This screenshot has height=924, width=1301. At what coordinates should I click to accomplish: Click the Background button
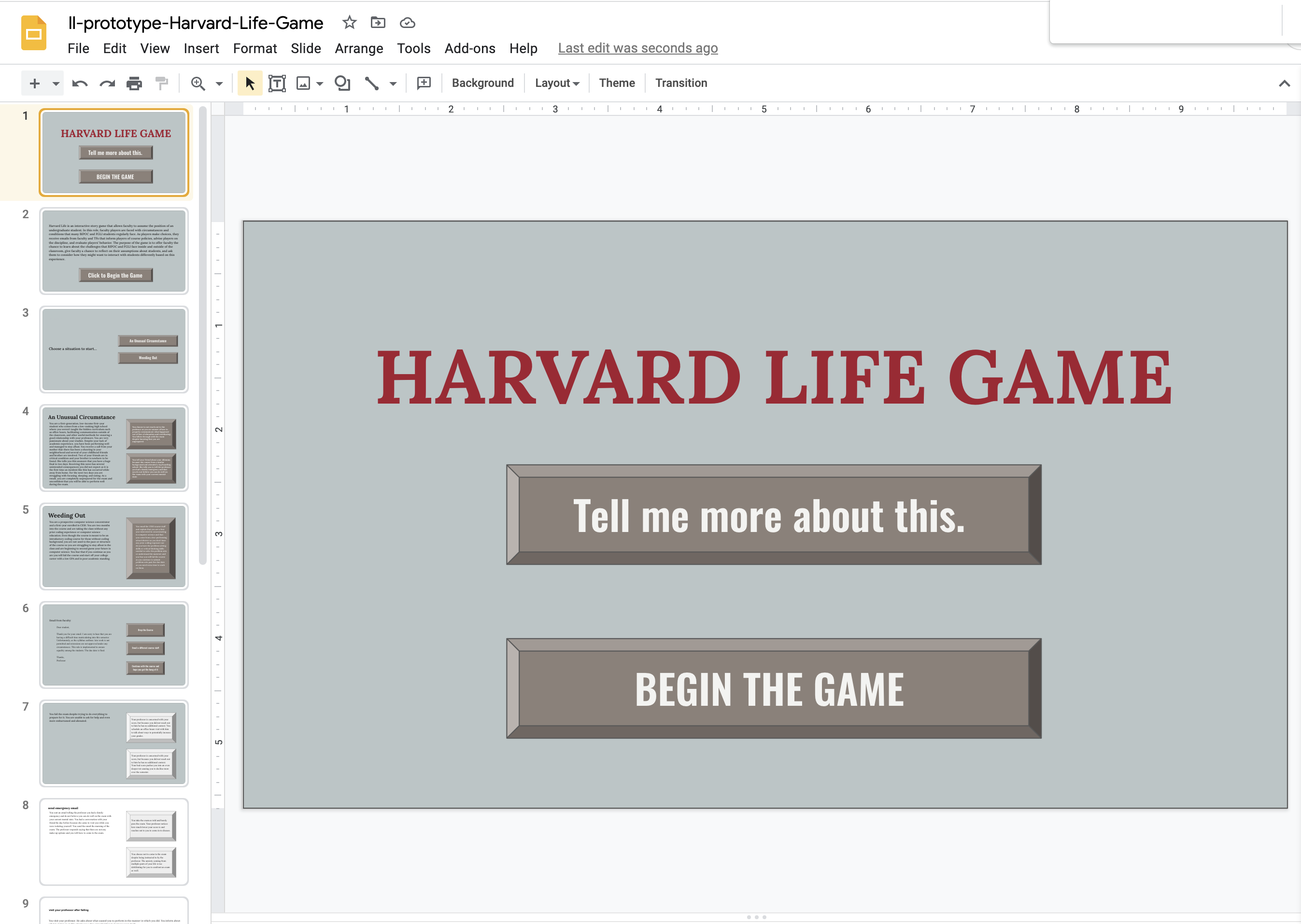(x=482, y=83)
